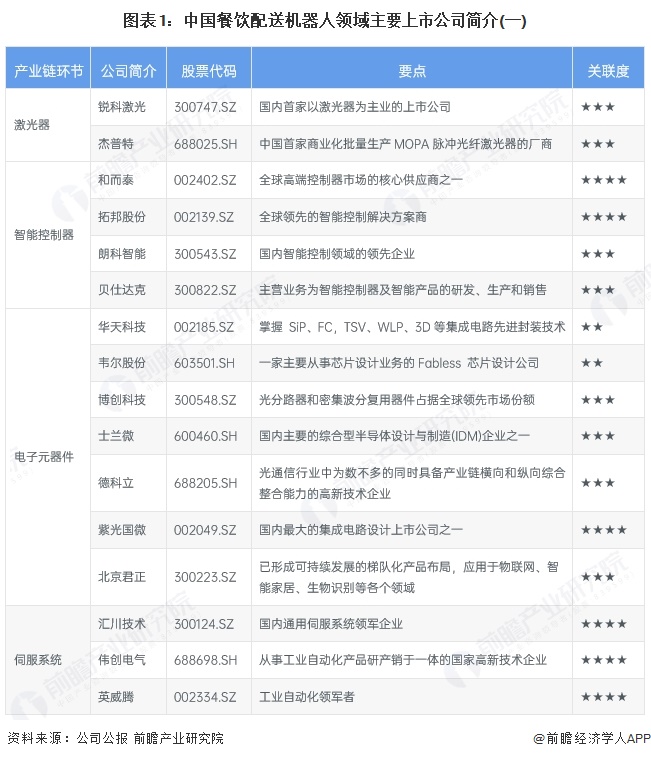Click company name 杰普特
Image resolution: width=651 pixels, height=759 pixels.
tap(116, 144)
